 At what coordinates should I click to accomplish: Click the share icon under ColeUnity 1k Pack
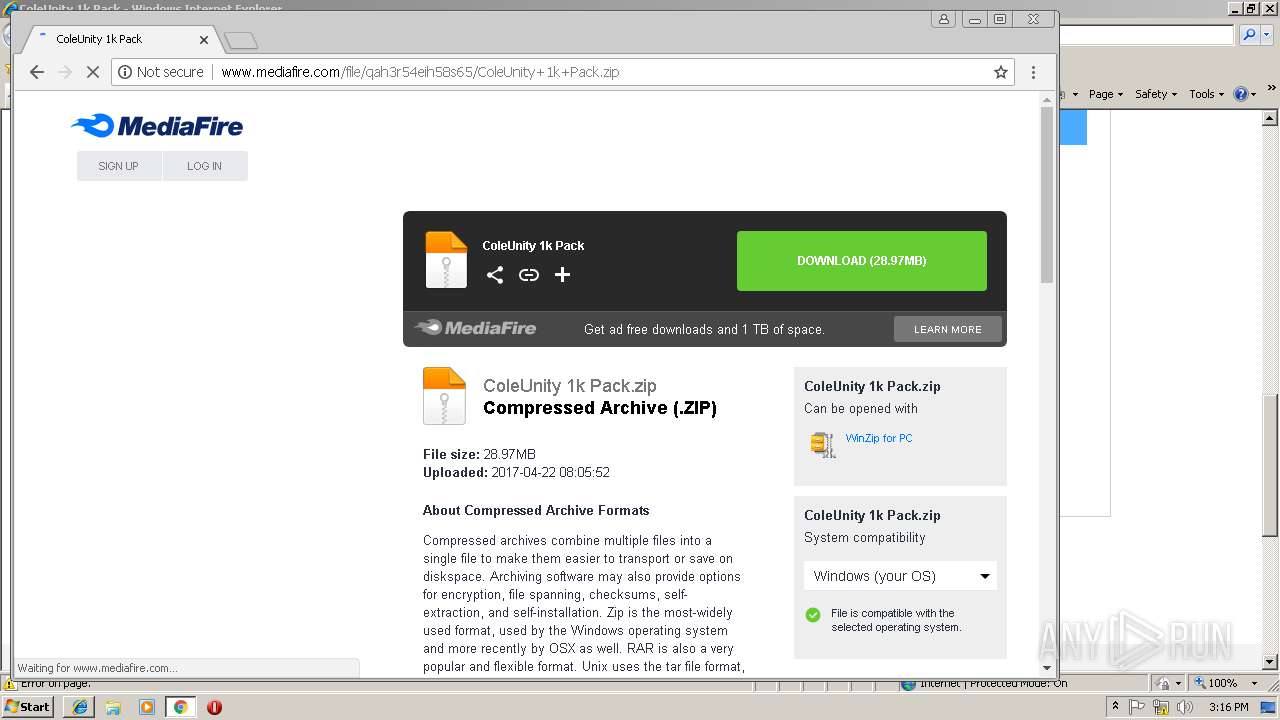[495, 275]
